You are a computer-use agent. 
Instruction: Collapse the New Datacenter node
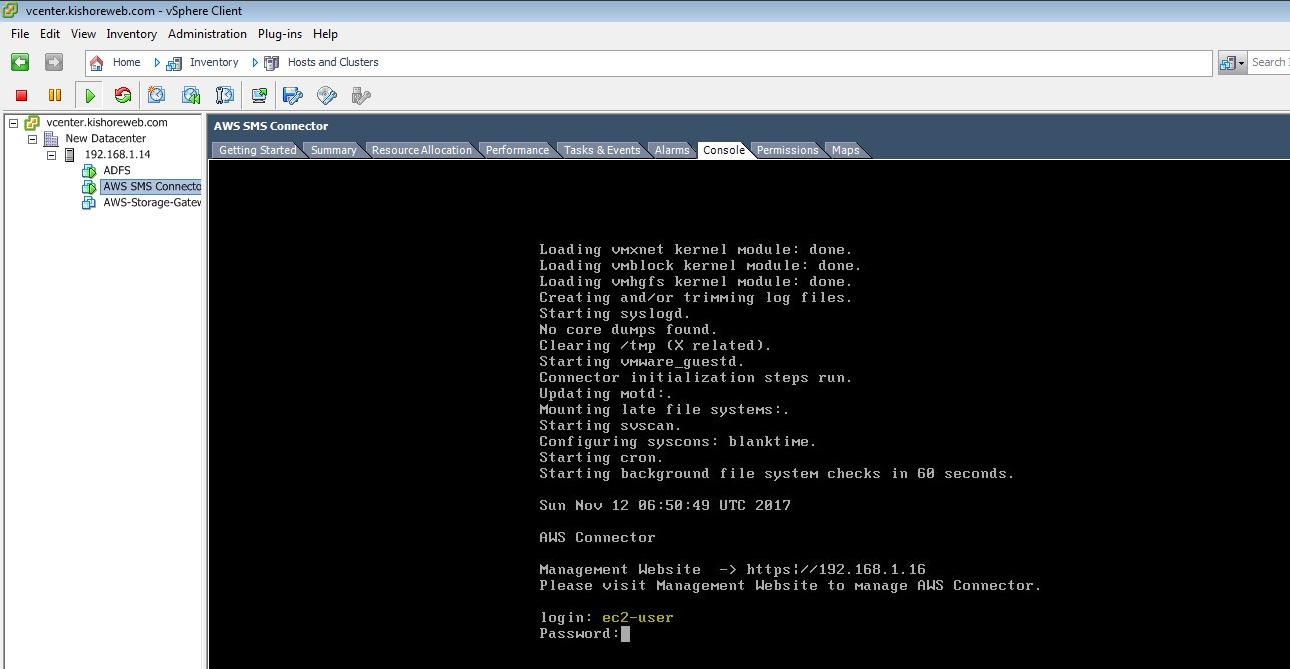33,139
